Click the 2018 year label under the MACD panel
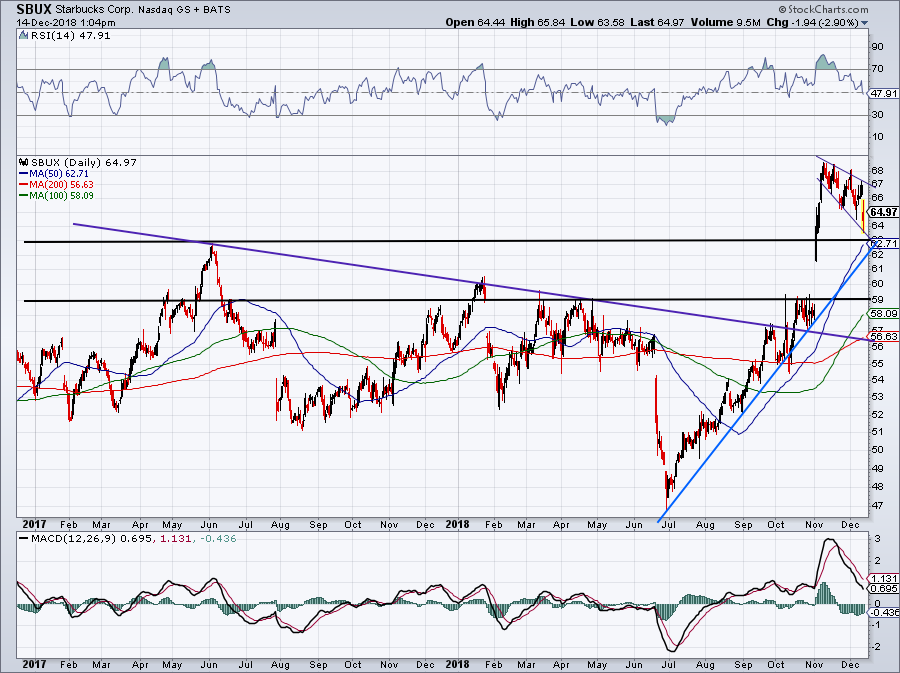Viewport: 900px width, 673px height. coord(457,664)
